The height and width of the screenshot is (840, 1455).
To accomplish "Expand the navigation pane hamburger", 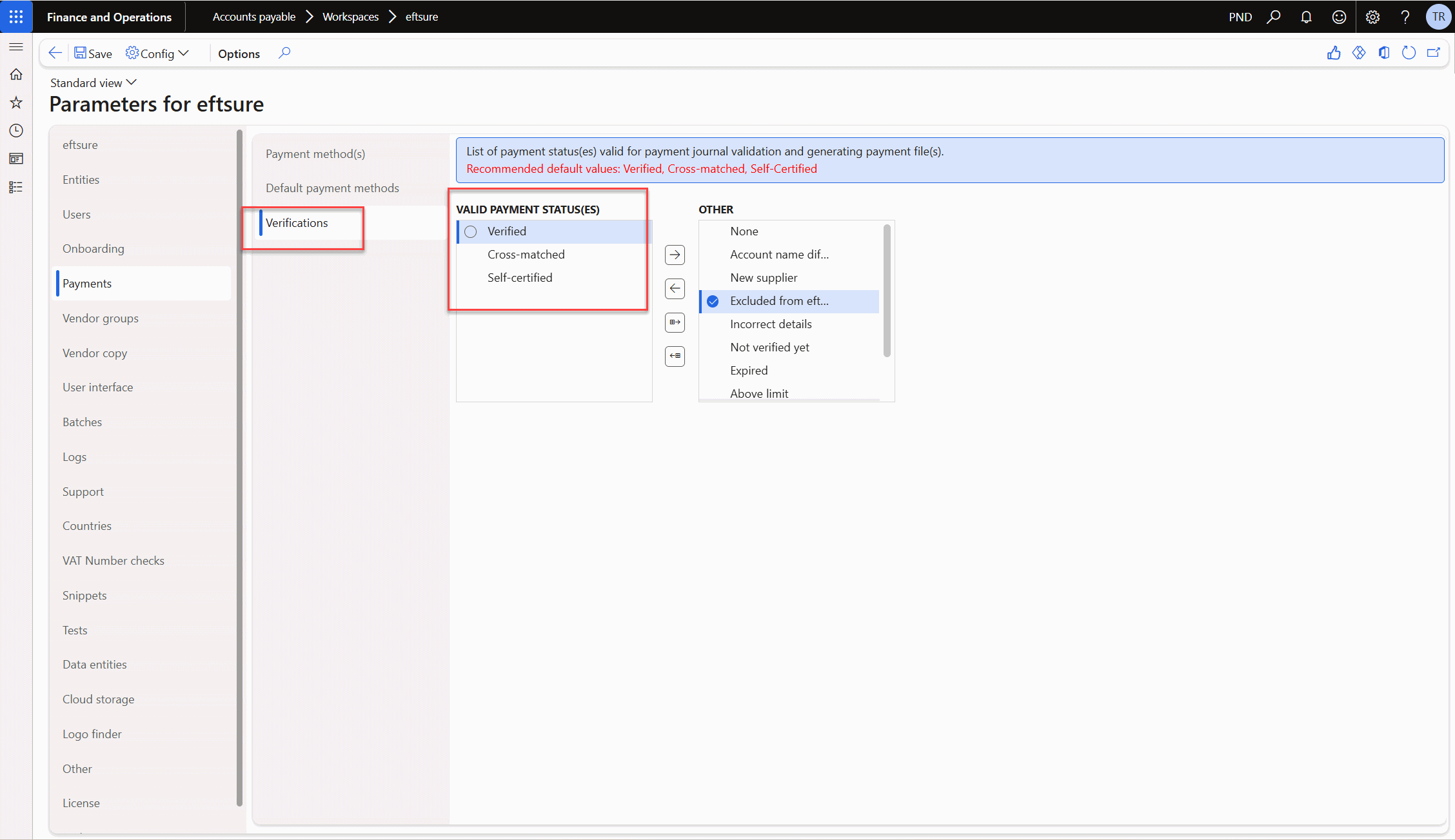I will coord(16,46).
